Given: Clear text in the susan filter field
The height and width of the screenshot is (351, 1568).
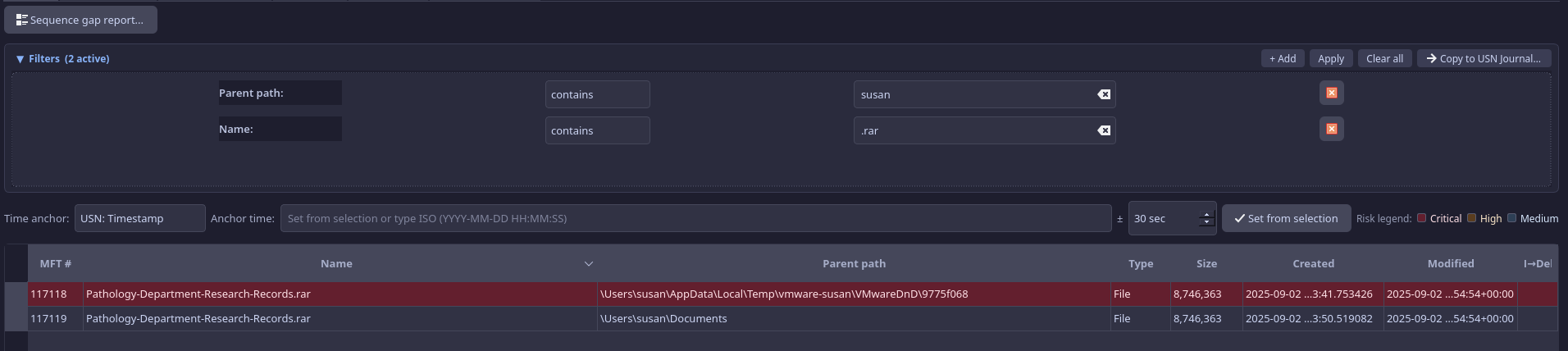Looking at the screenshot, I should (x=1104, y=94).
